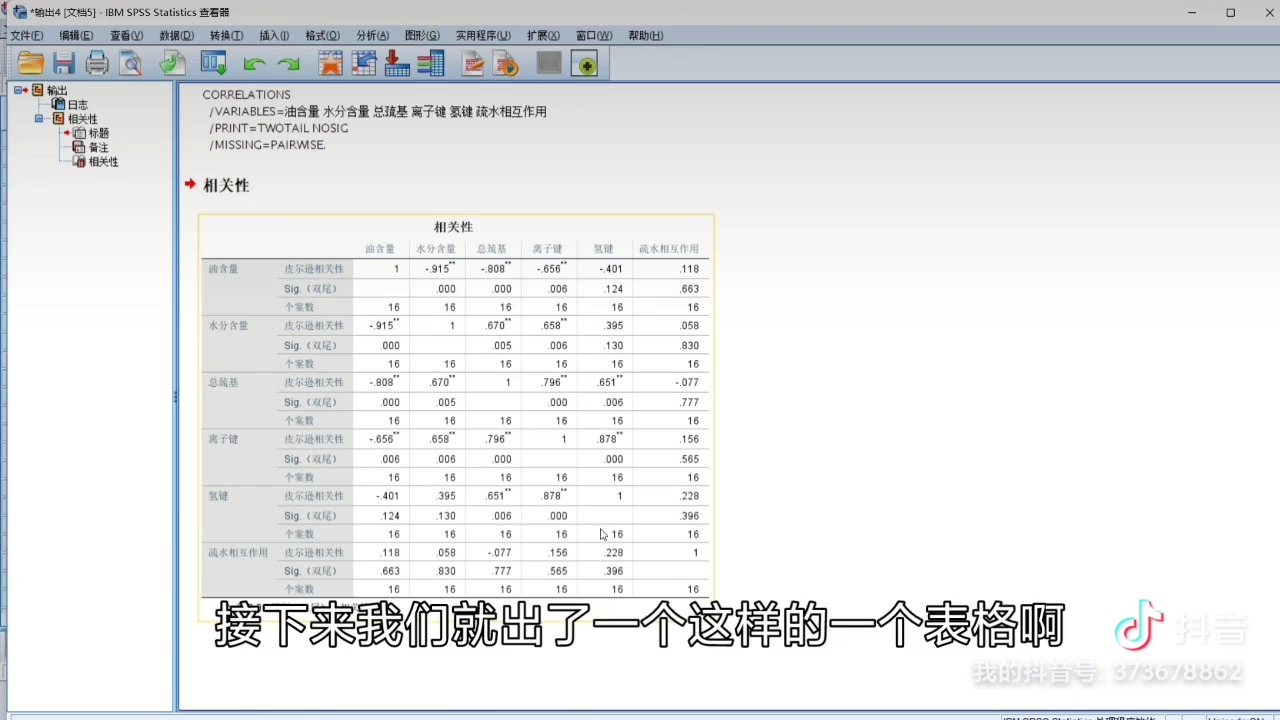
Task: Save the output document
Action: 64,64
